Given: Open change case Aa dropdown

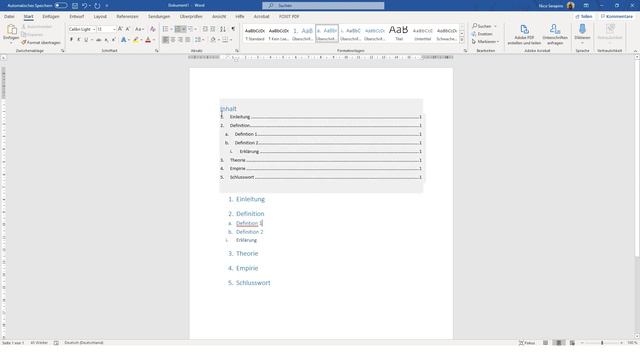Looking at the screenshot, I should click(139, 29).
